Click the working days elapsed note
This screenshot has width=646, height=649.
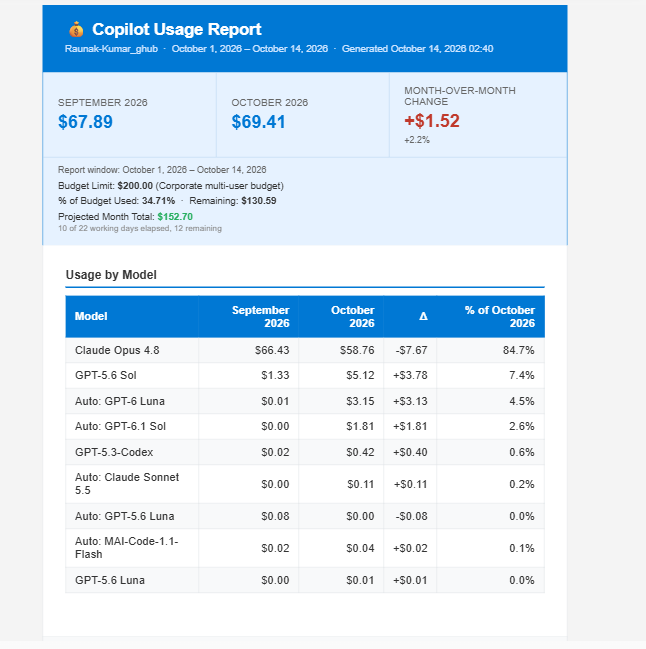pos(140,228)
